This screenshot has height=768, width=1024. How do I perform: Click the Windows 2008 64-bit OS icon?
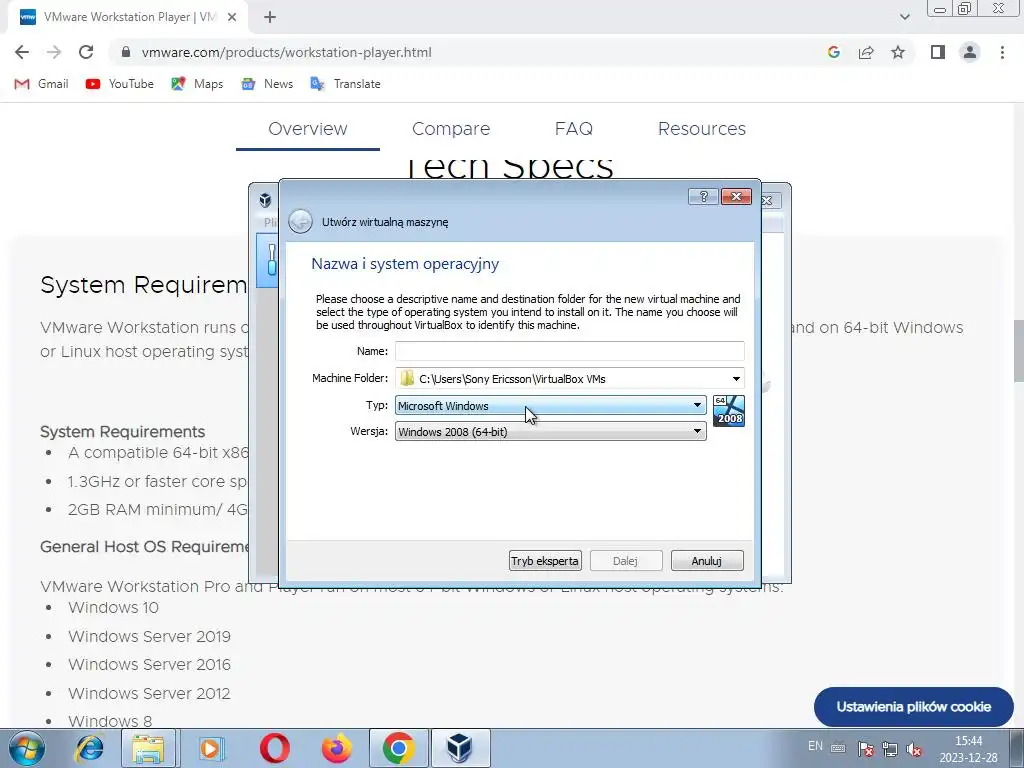pyautogui.click(x=728, y=411)
